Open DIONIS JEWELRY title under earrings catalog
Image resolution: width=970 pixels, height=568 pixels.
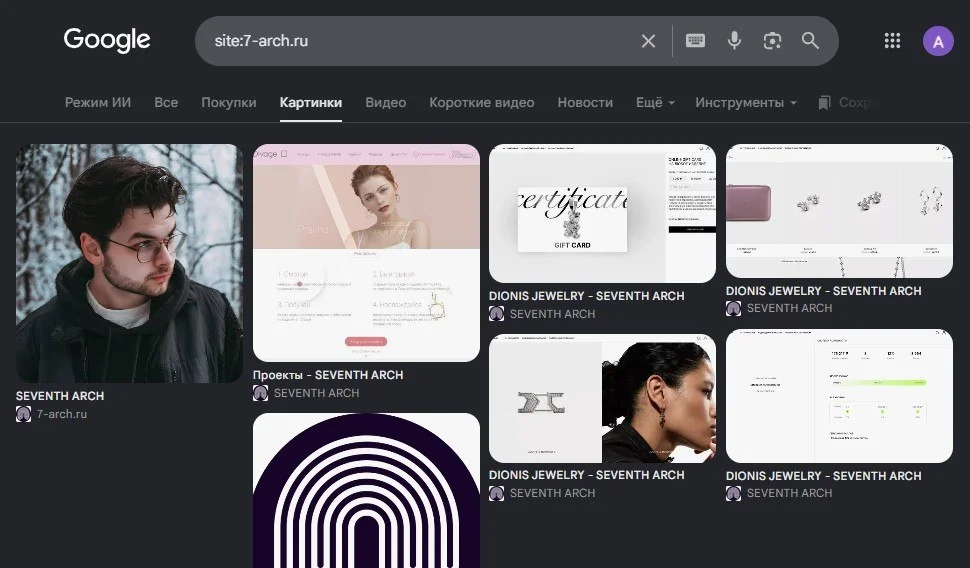823,291
